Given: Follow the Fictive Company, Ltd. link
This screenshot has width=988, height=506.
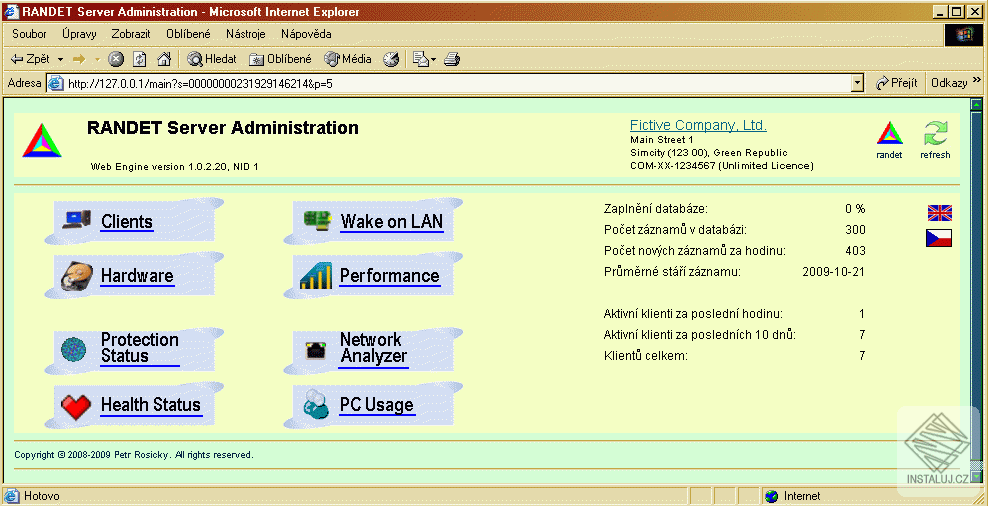Looking at the screenshot, I should [x=698, y=125].
